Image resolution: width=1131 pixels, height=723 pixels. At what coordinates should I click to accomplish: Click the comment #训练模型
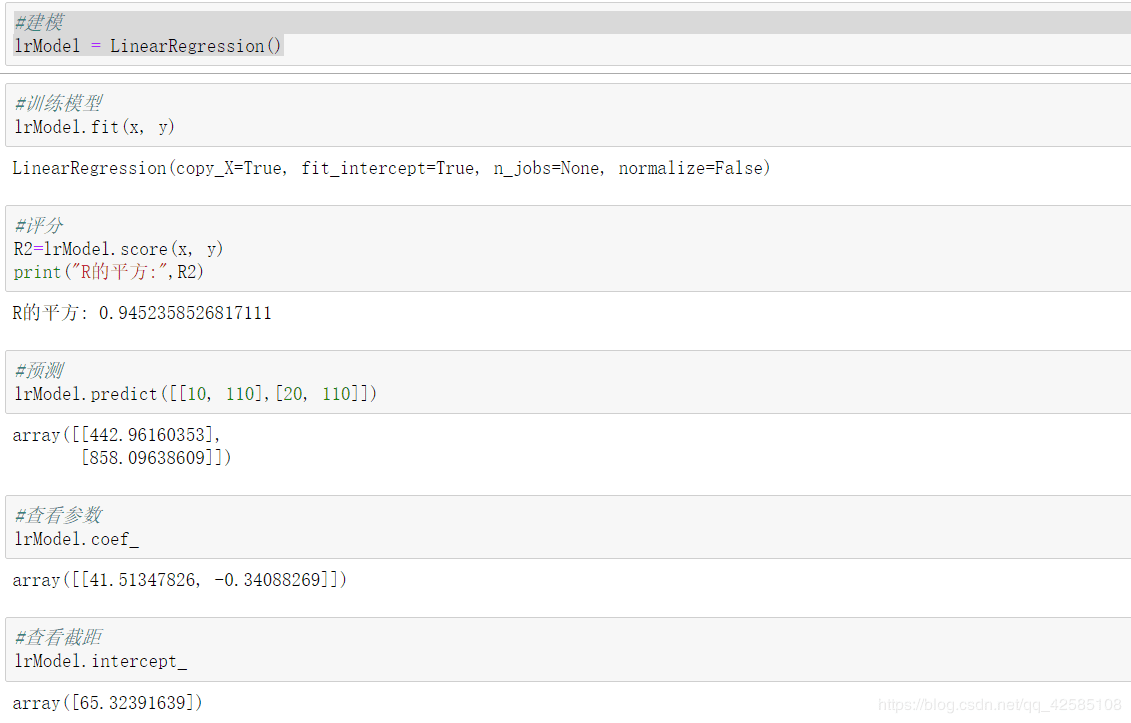[x=58, y=104]
